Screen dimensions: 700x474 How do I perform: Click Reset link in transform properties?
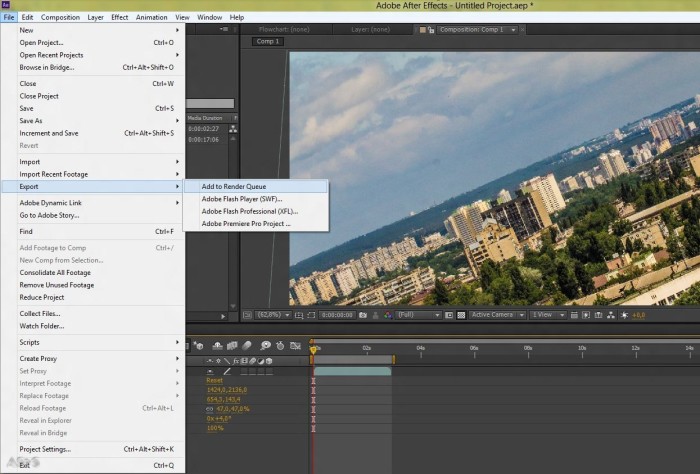click(x=214, y=381)
